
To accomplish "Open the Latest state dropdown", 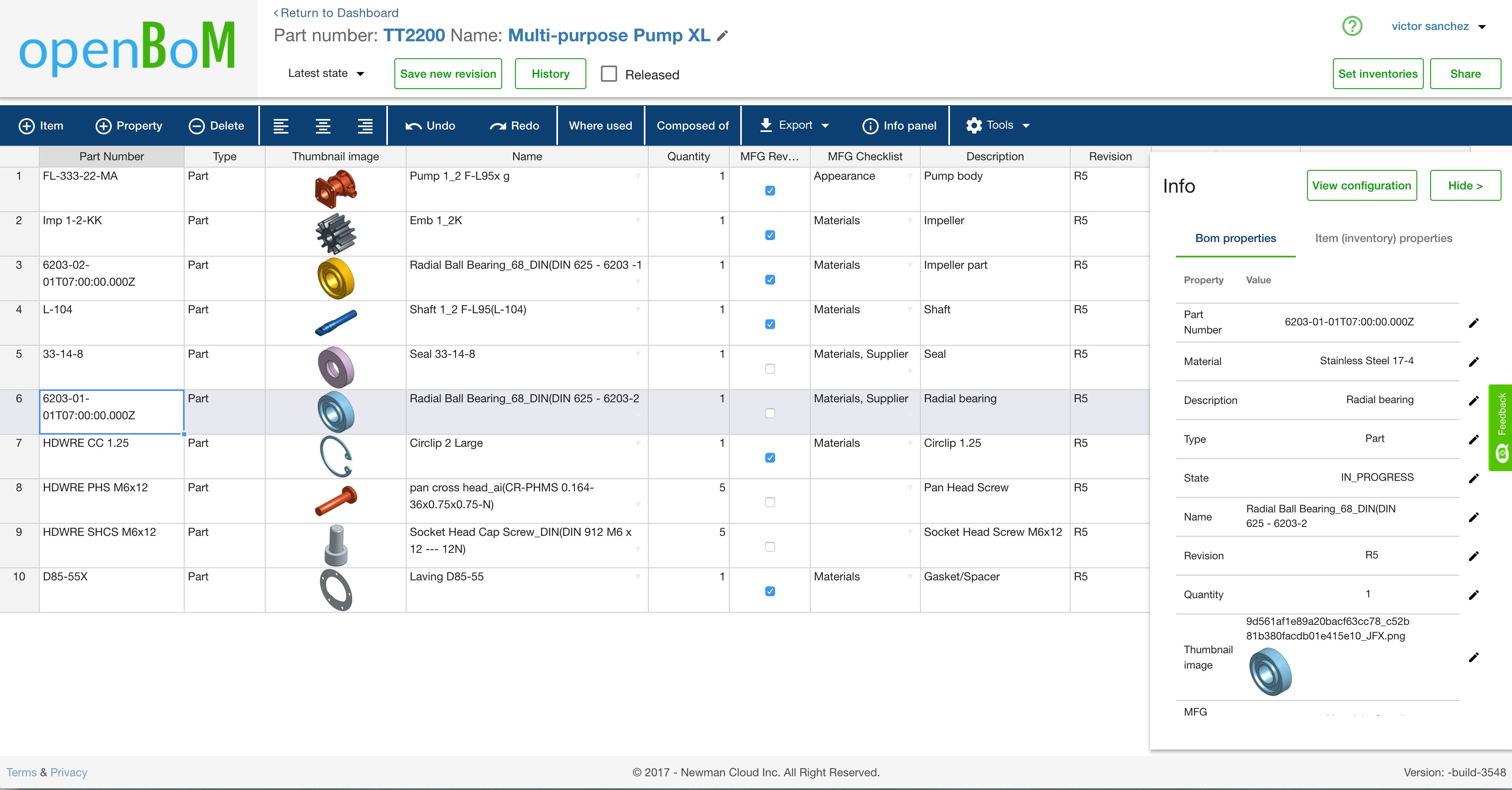I will 326,73.
